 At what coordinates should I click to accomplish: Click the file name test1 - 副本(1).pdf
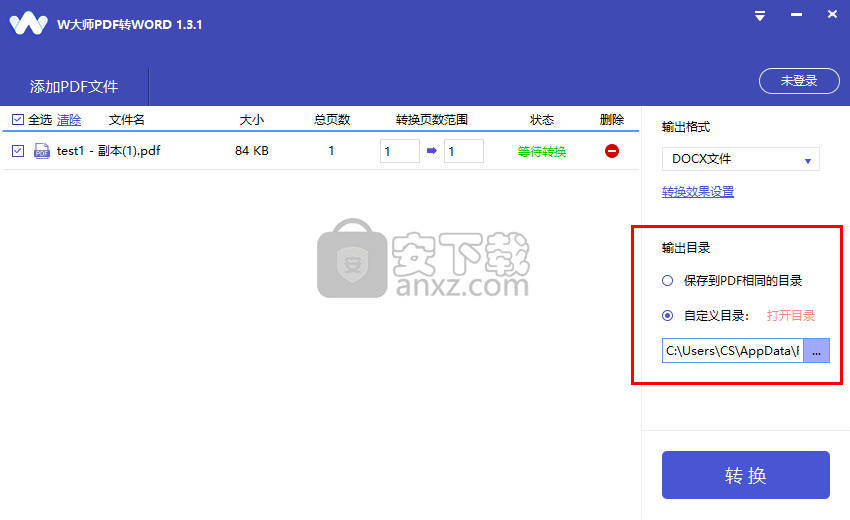pos(108,151)
